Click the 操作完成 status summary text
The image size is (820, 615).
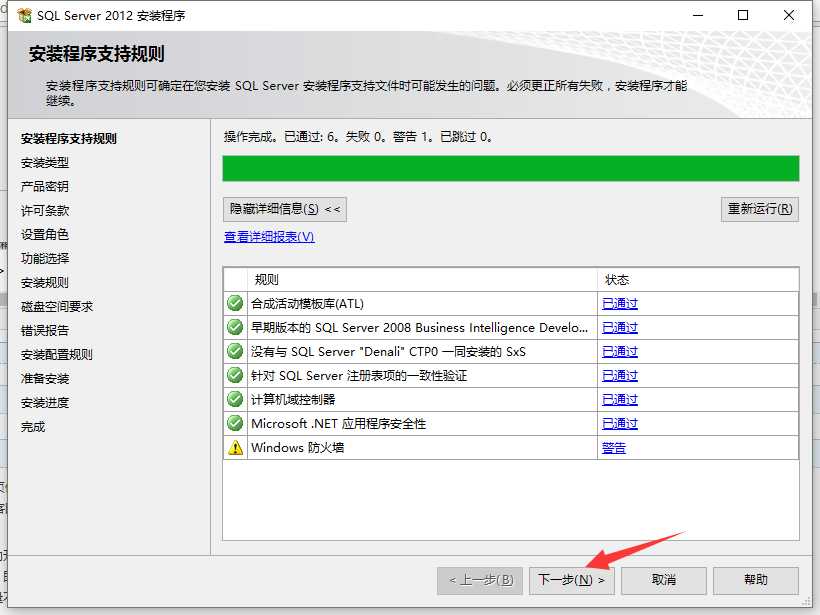click(358, 137)
